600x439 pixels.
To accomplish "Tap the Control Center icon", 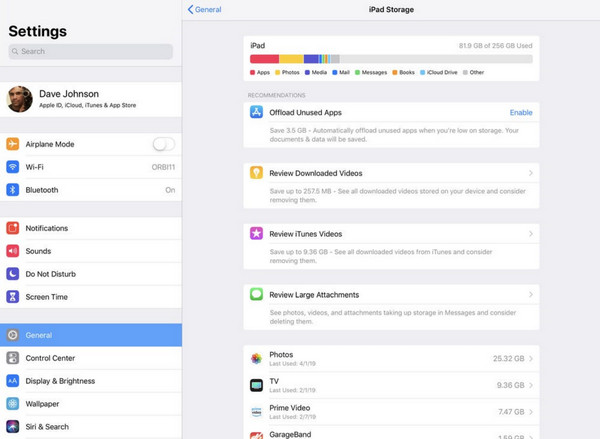I will pyautogui.click(x=13, y=358).
